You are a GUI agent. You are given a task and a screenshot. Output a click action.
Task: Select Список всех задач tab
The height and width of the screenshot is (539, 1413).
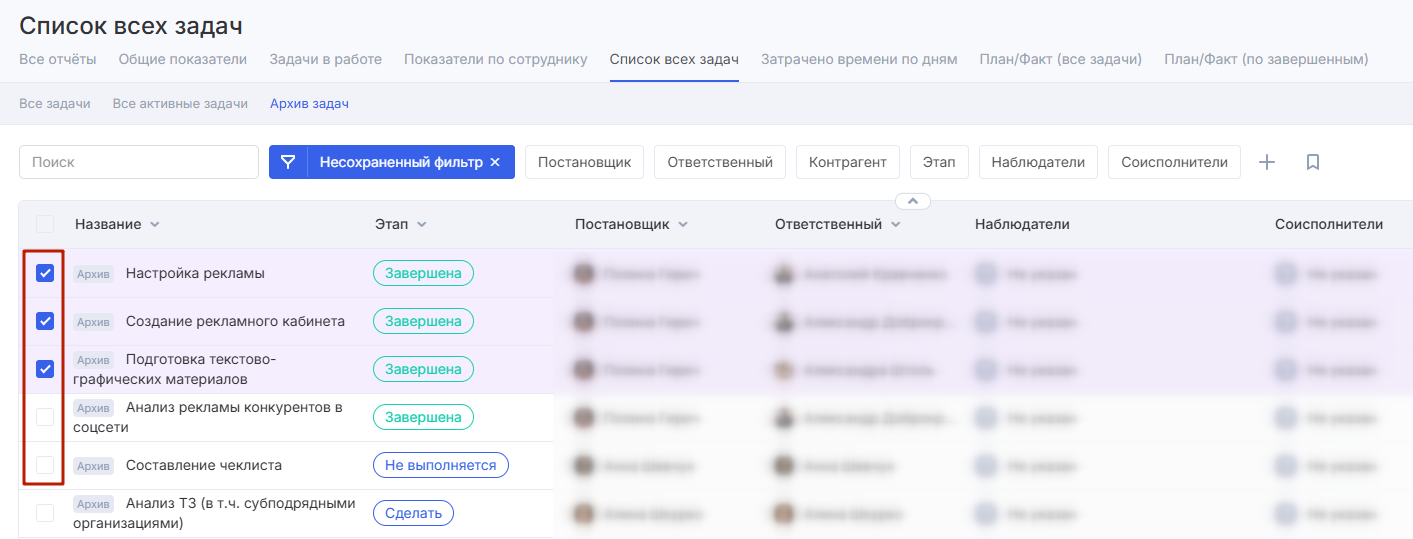tap(674, 59)
